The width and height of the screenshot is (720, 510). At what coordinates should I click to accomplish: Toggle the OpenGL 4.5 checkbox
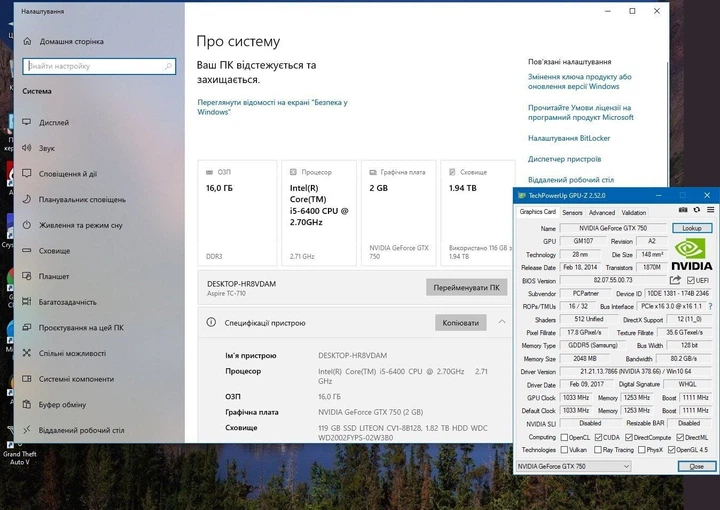(x=671, y=450)
